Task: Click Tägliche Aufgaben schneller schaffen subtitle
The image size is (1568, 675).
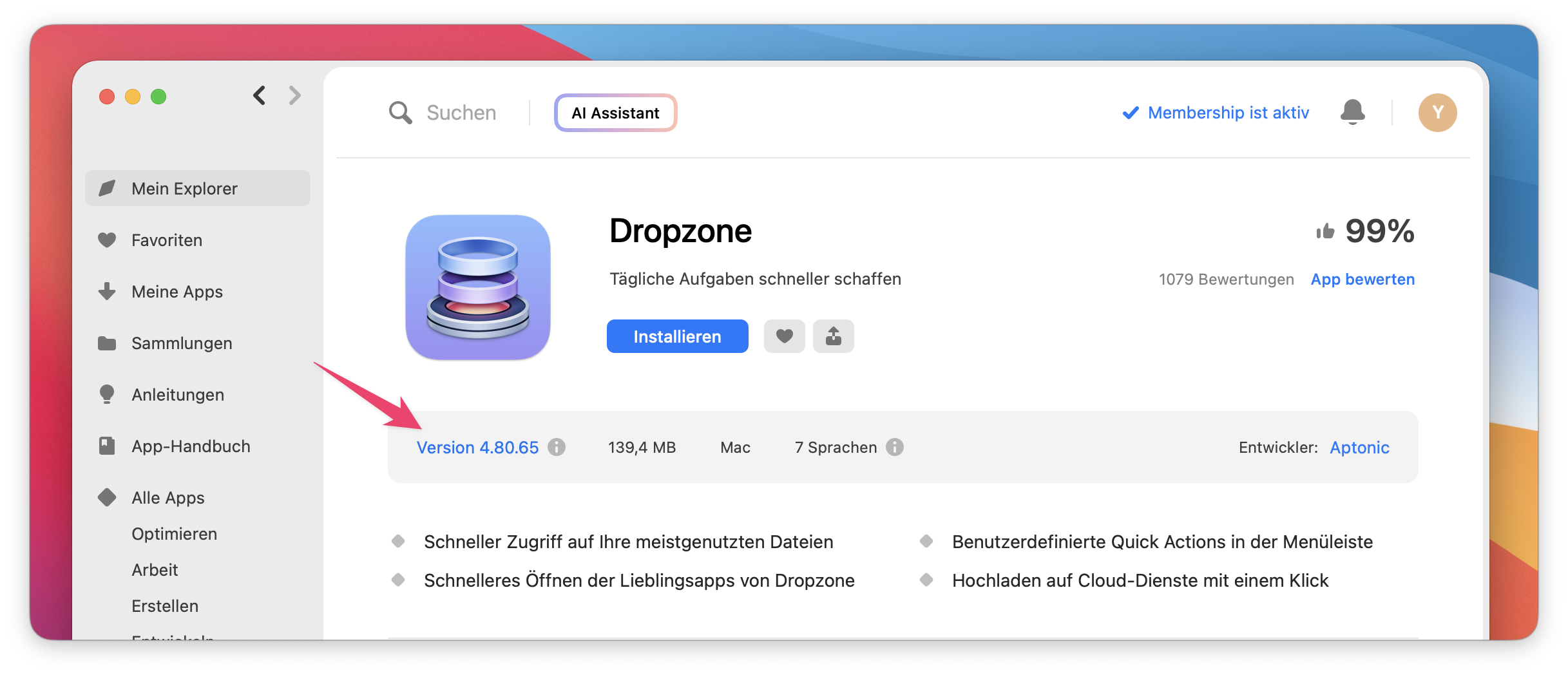Action: [755, 279]
